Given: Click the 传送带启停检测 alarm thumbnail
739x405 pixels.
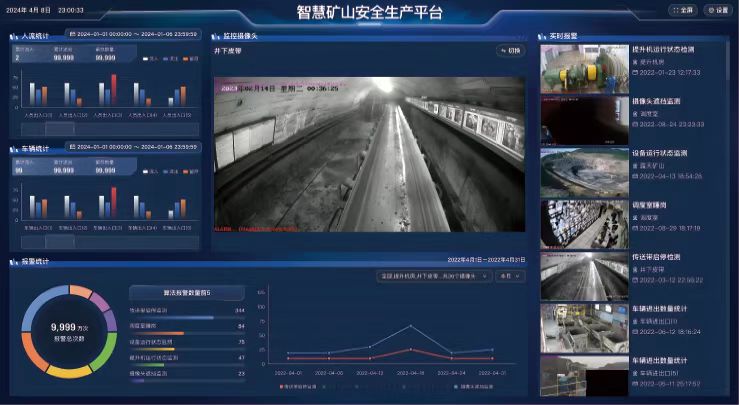Looking at the screenshot, I should click(x=584, y=277).
